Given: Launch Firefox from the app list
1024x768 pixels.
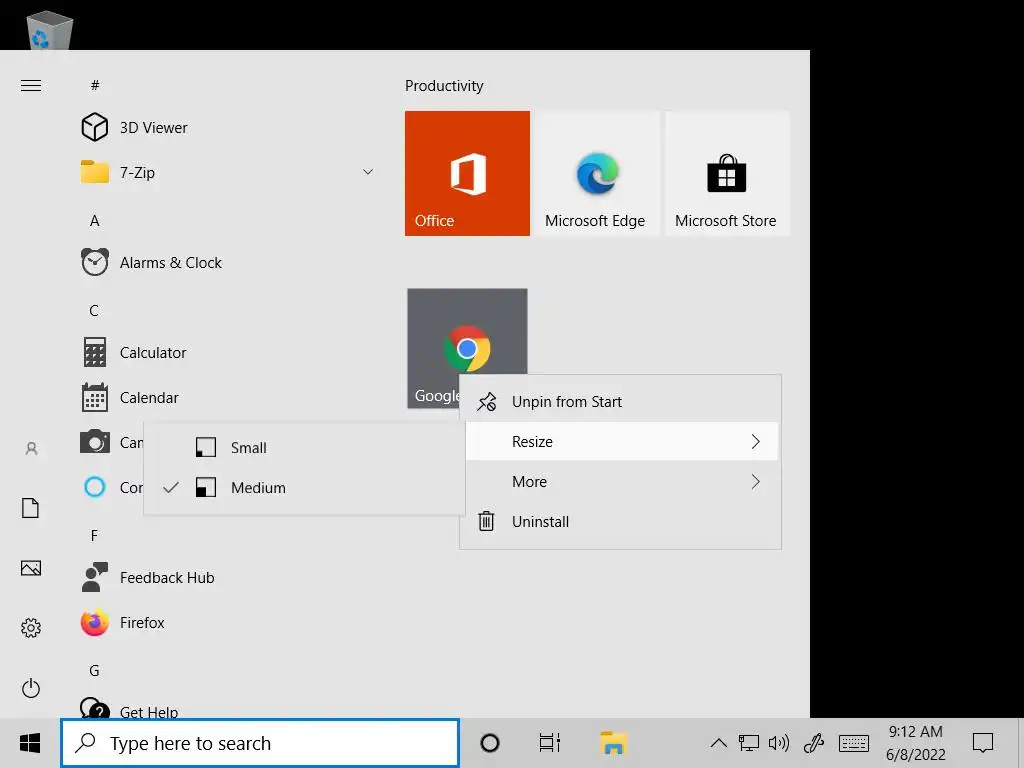Looking at the screenshot, I should [x=95, y=622].
